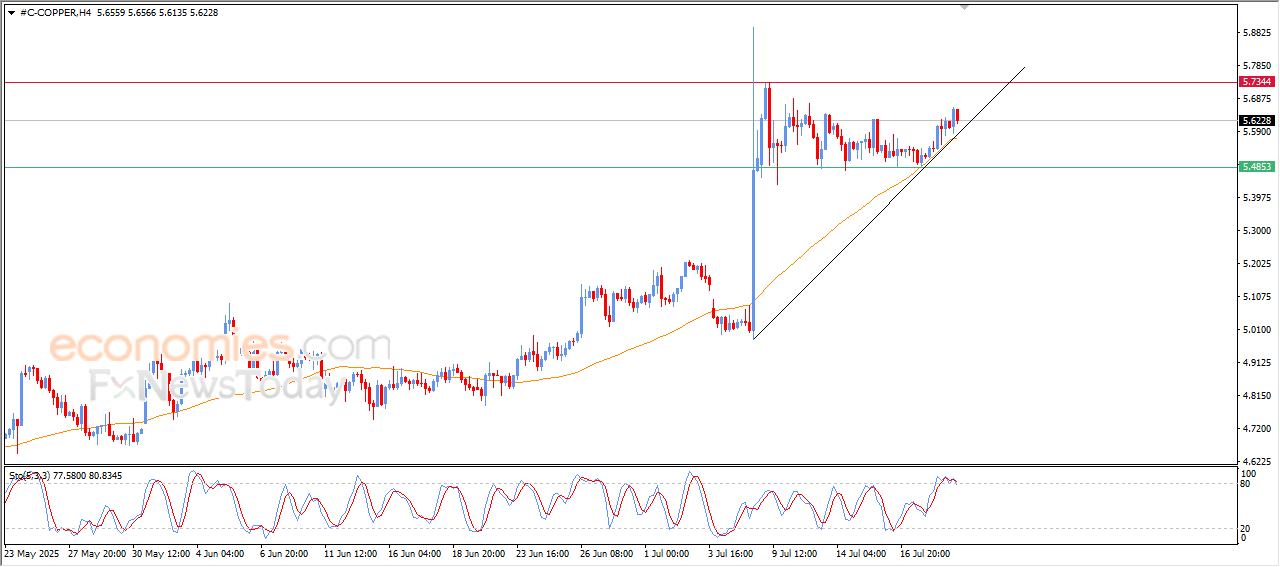Select the black ascending trendline
The height and width of the screenshot is (567, 1280).
[x=889, y=202]
